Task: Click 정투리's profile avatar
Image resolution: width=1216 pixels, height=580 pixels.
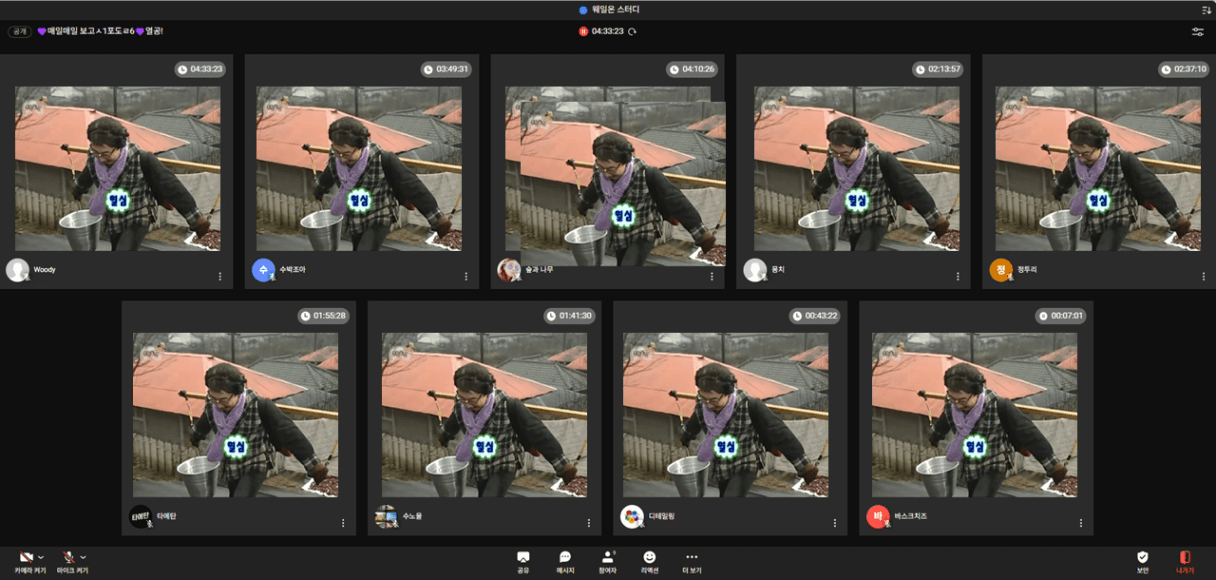Action: point(1001,270)
